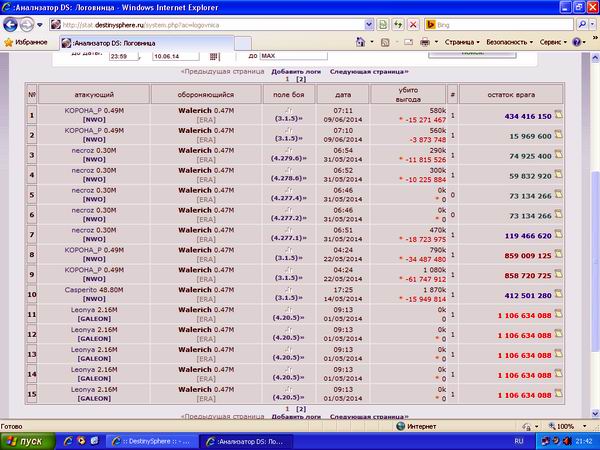Click attacker КОРОНА_Р in row 1
Screen dimensions: 600x450
[x=83, y=111]
